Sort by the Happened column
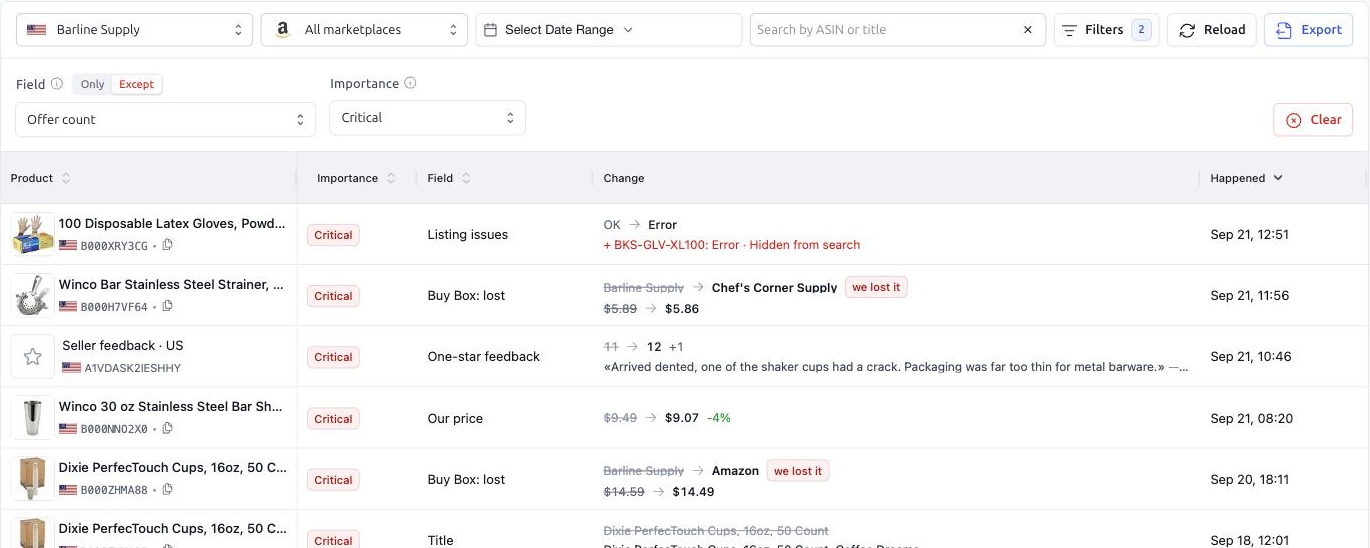Image resolution: width=1370 pixels, height=548 pixels. [x=1246, y=178]
